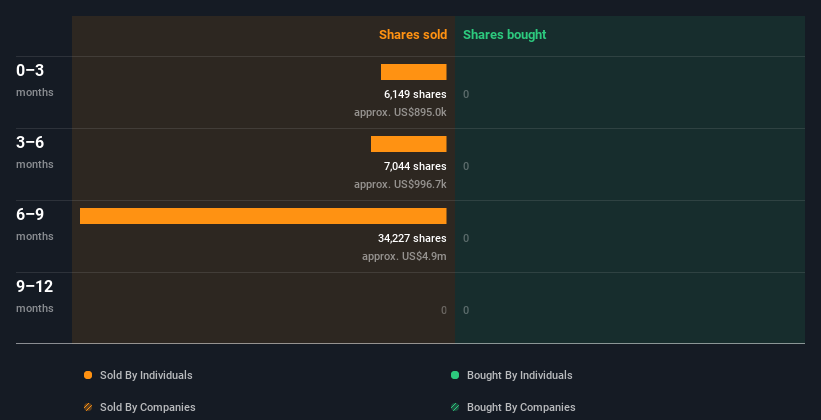Click shares bought zero in 0–3 months row

pos(466,94)
